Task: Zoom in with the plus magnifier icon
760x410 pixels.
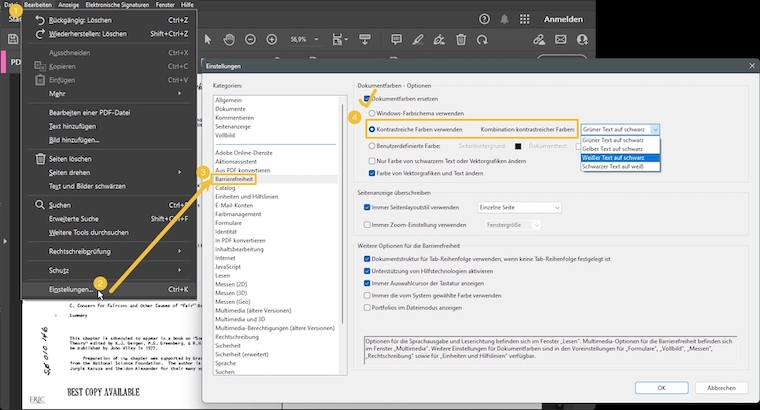Action: pyautogui.click(x=271, y=40)
